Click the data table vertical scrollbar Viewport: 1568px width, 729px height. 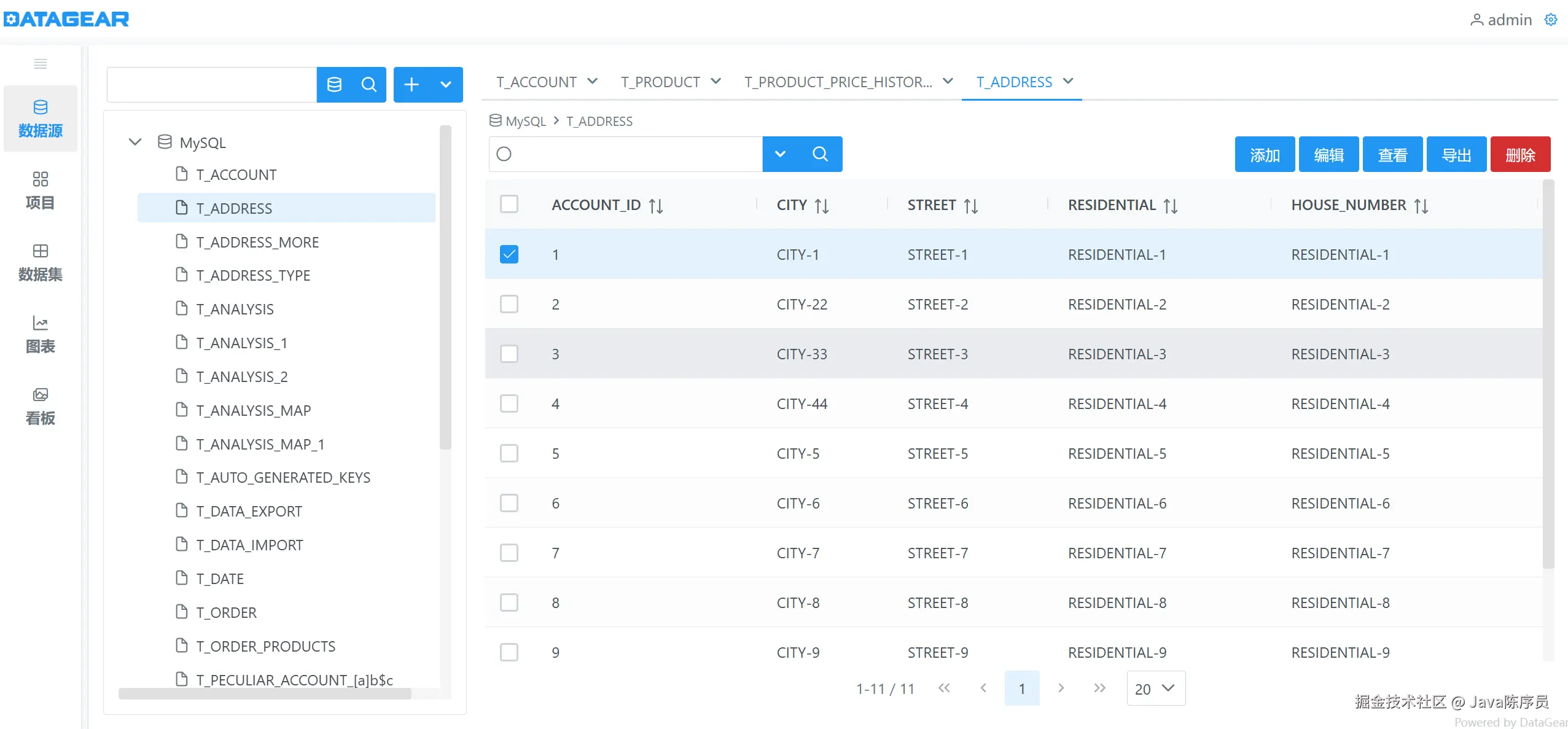(1548, 375)
